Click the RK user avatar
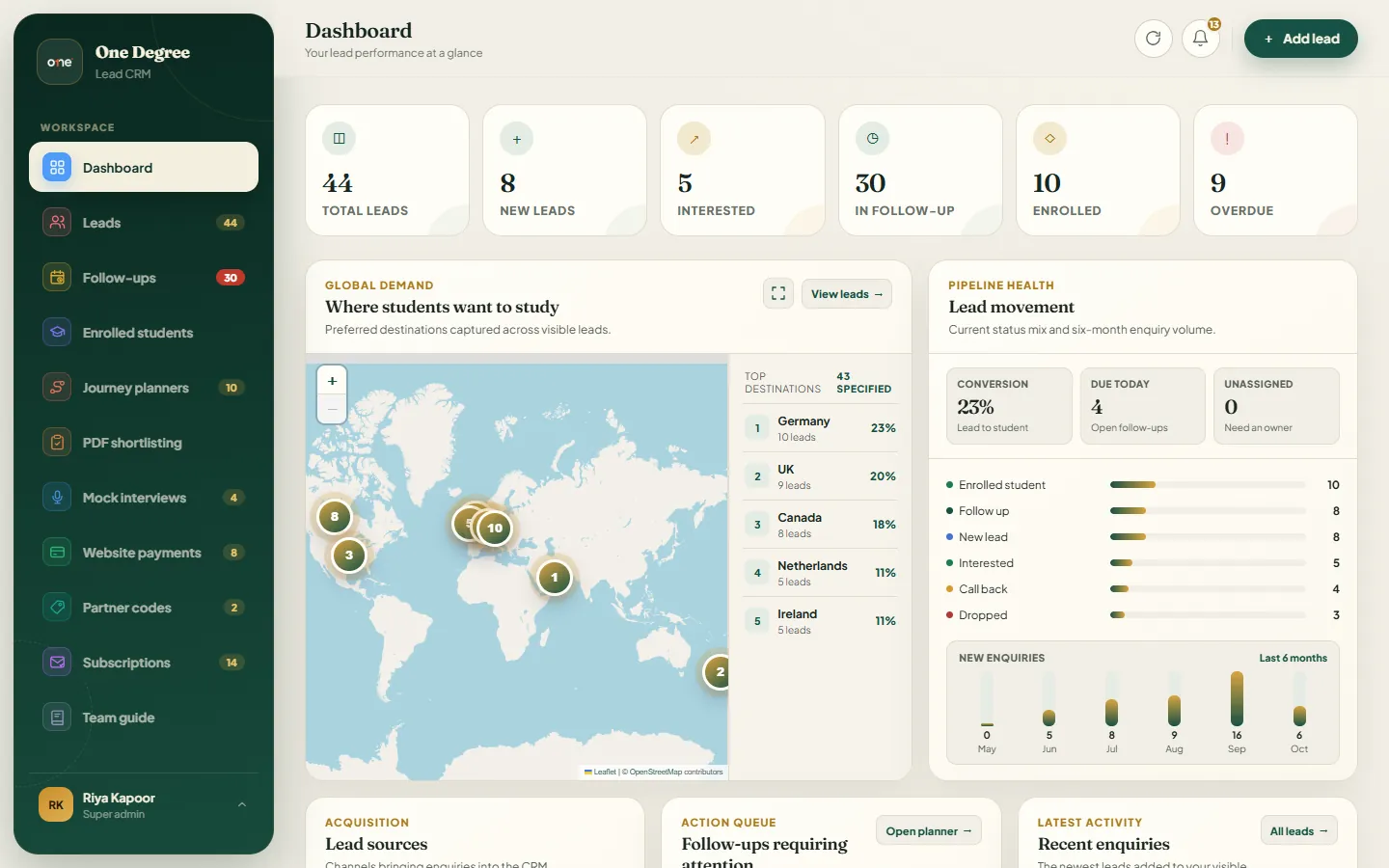1389x868 pixels. (x=56, y=804)
